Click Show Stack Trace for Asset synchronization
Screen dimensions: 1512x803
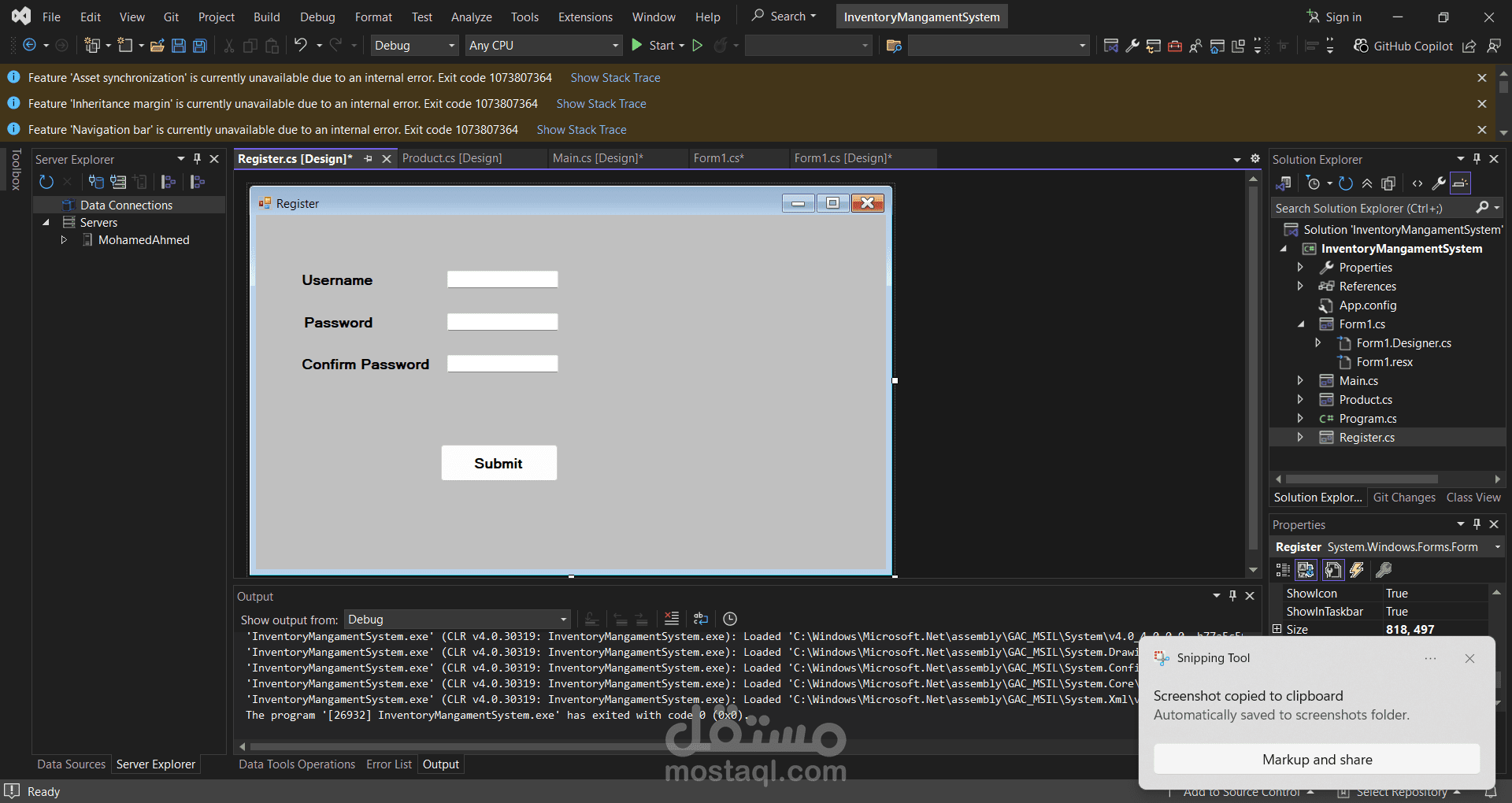615,78
